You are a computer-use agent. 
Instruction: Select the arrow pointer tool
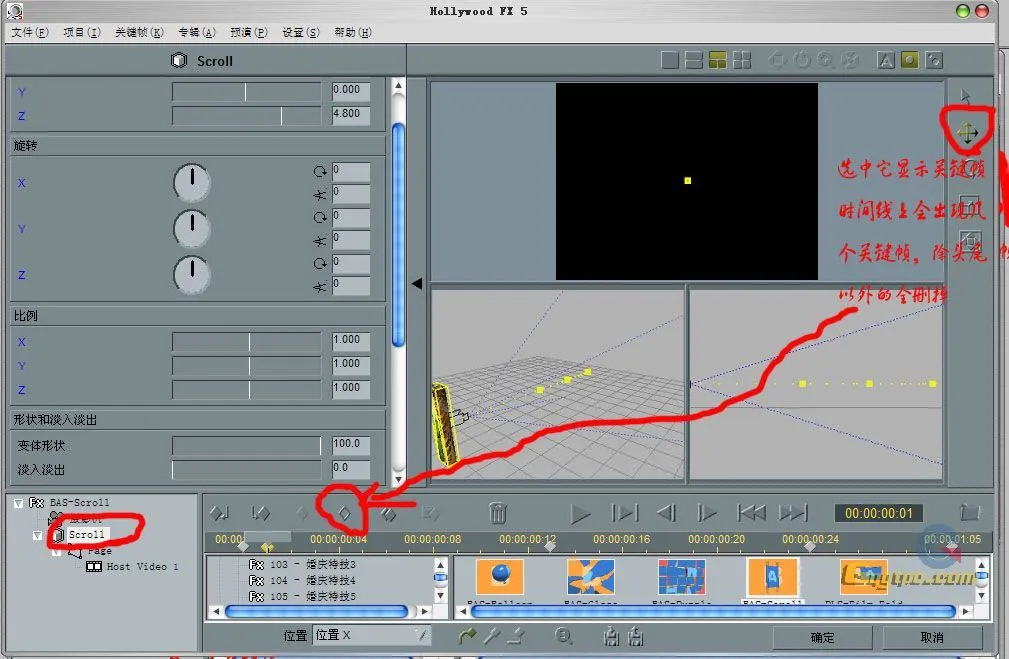pyautogui.click(x=966, y=97)
